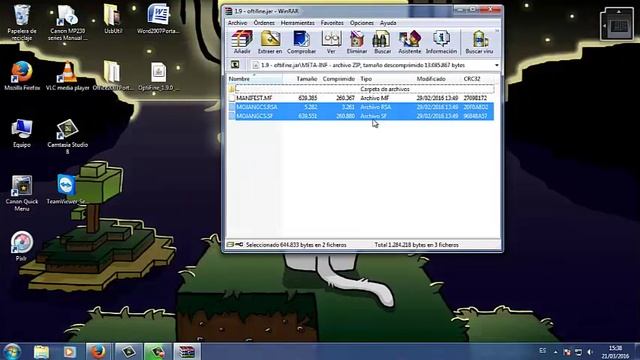
Task: Select the MANIFEST.MF file row
Action: 361,98
